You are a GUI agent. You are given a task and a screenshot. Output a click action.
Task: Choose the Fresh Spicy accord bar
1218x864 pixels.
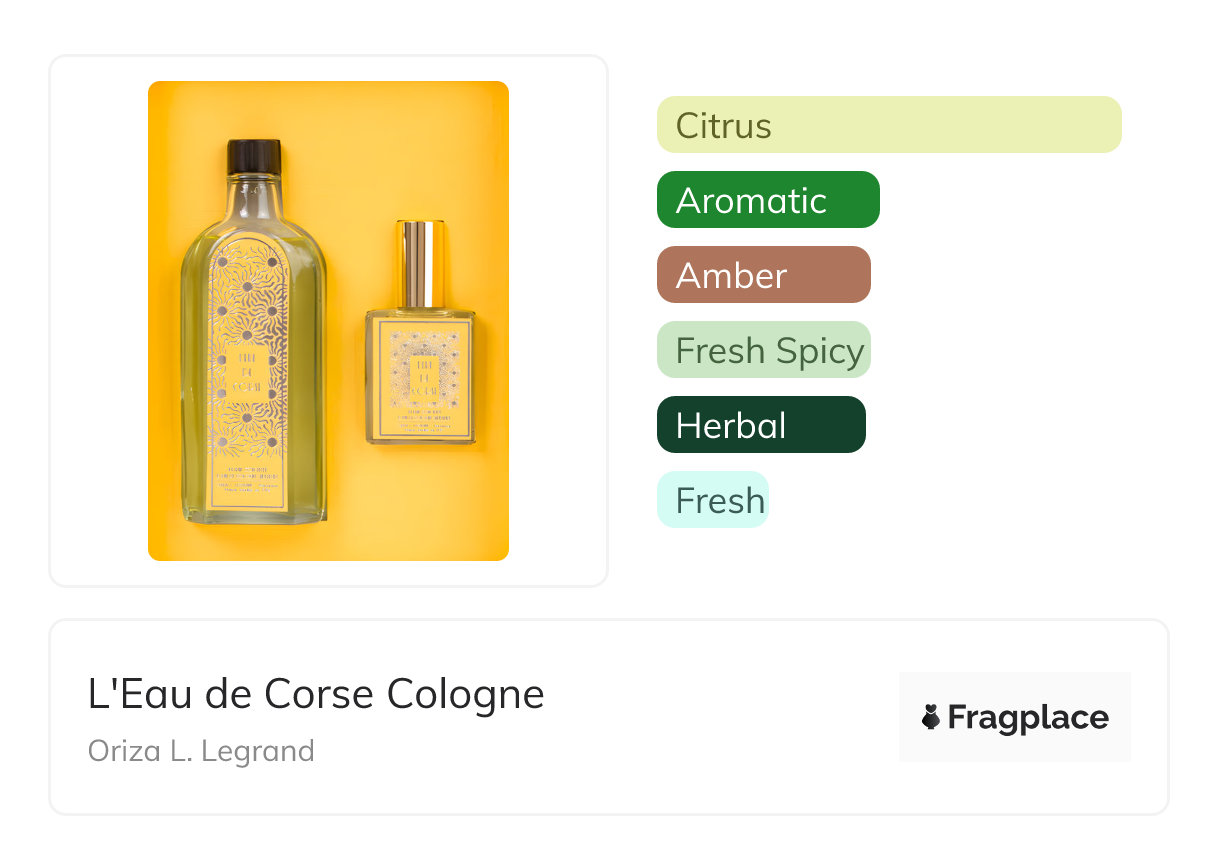point(763,350)
